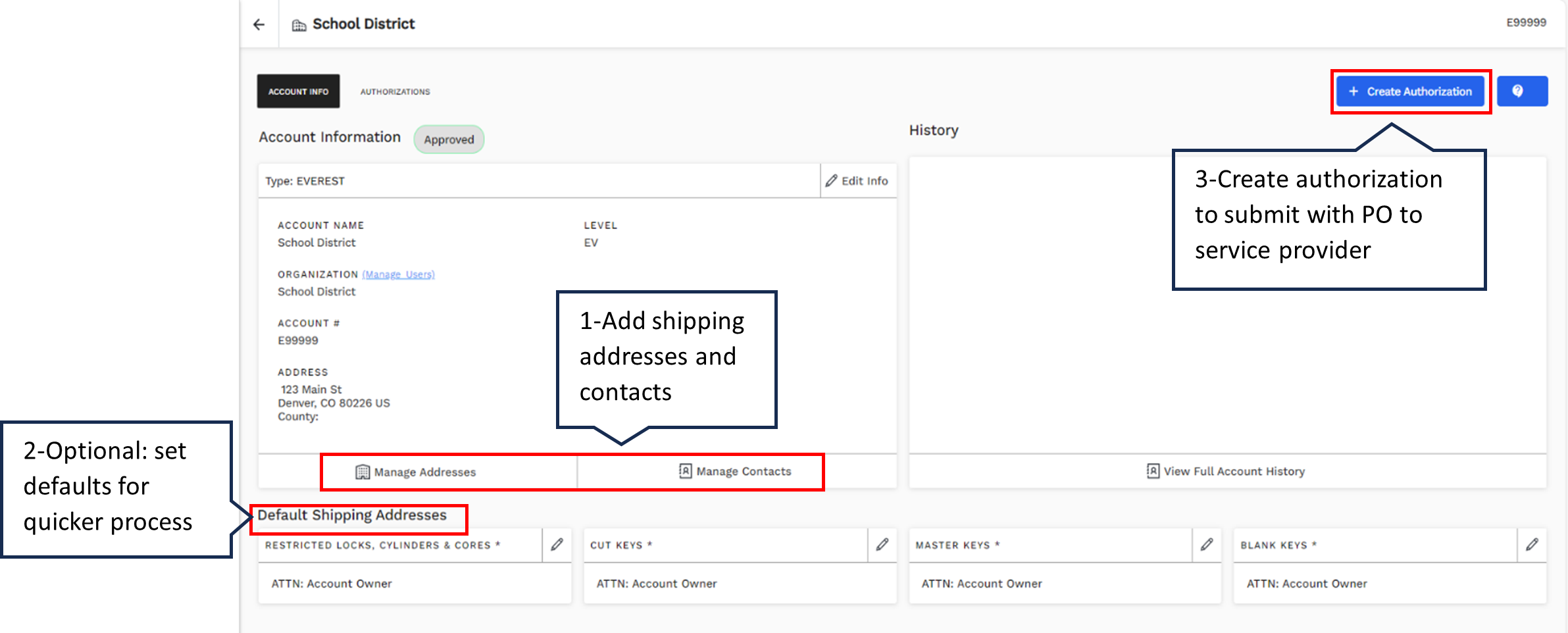
Task: Click the back arrow to return
Action: click(x=259, y=24)
